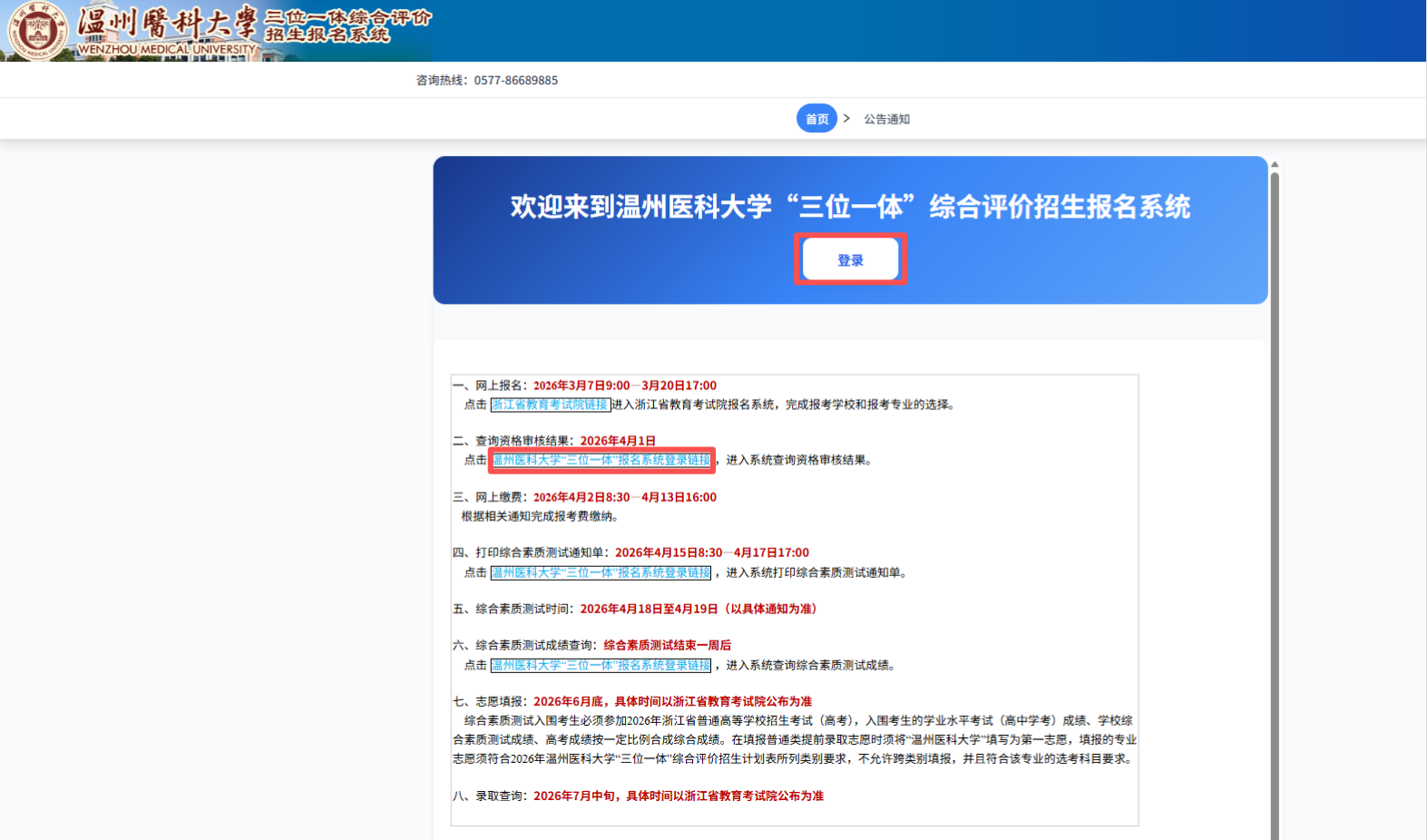Open the 浙江省教育考试院链接 link

[x=550, y=405]
